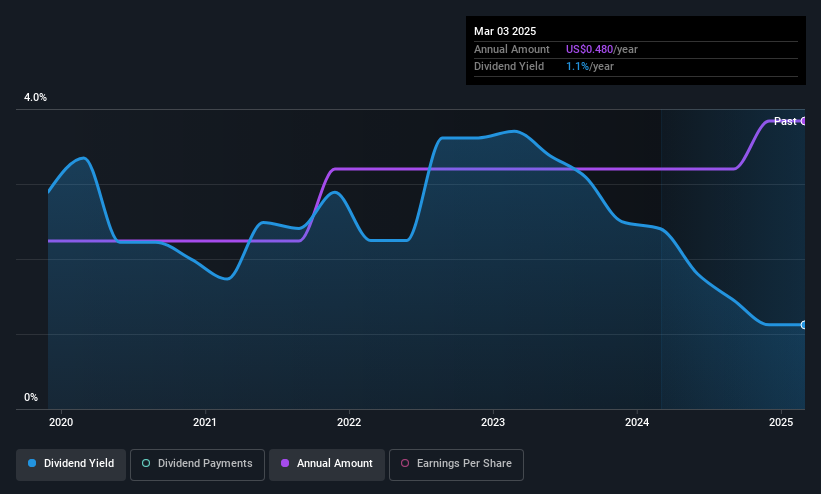
Task: Click the 2025 axis label
Action: pyautogui.click(x=781, y=422)
